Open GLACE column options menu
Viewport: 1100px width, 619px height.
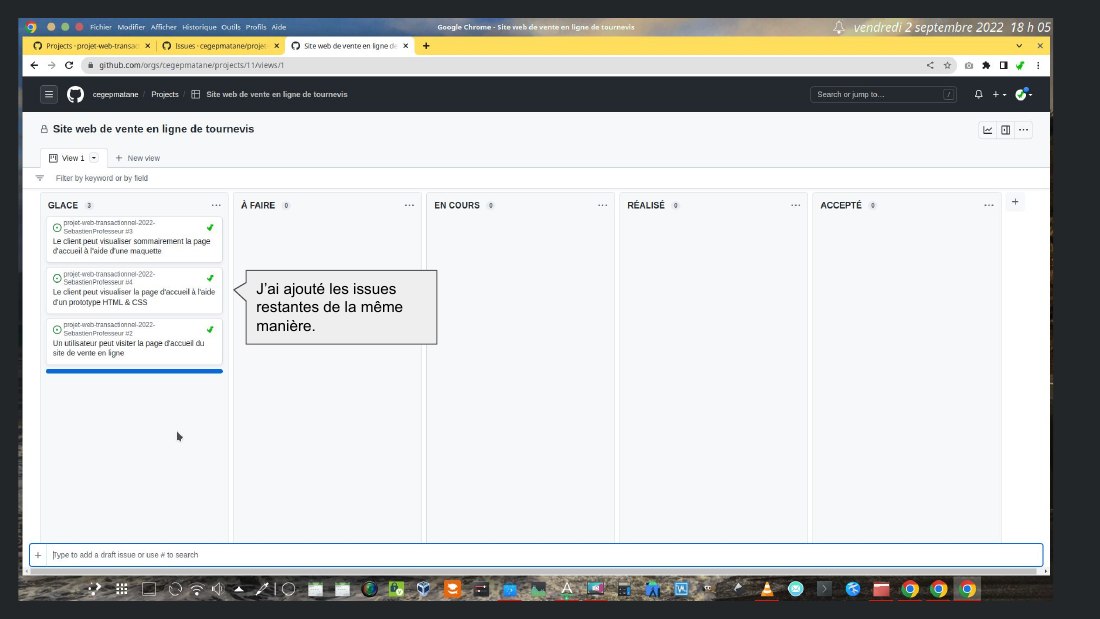click(x=216, y=206)
